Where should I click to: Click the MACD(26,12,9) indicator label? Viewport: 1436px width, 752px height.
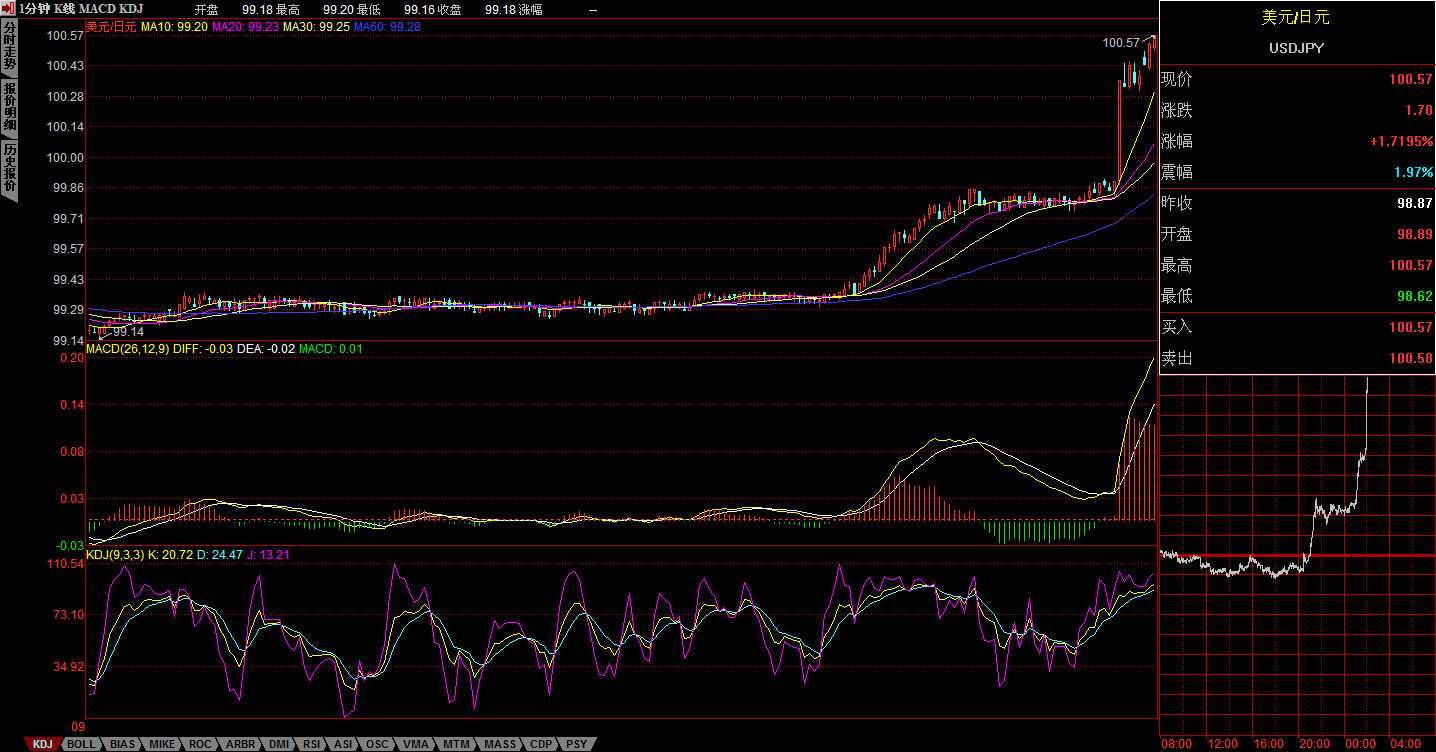128,349
